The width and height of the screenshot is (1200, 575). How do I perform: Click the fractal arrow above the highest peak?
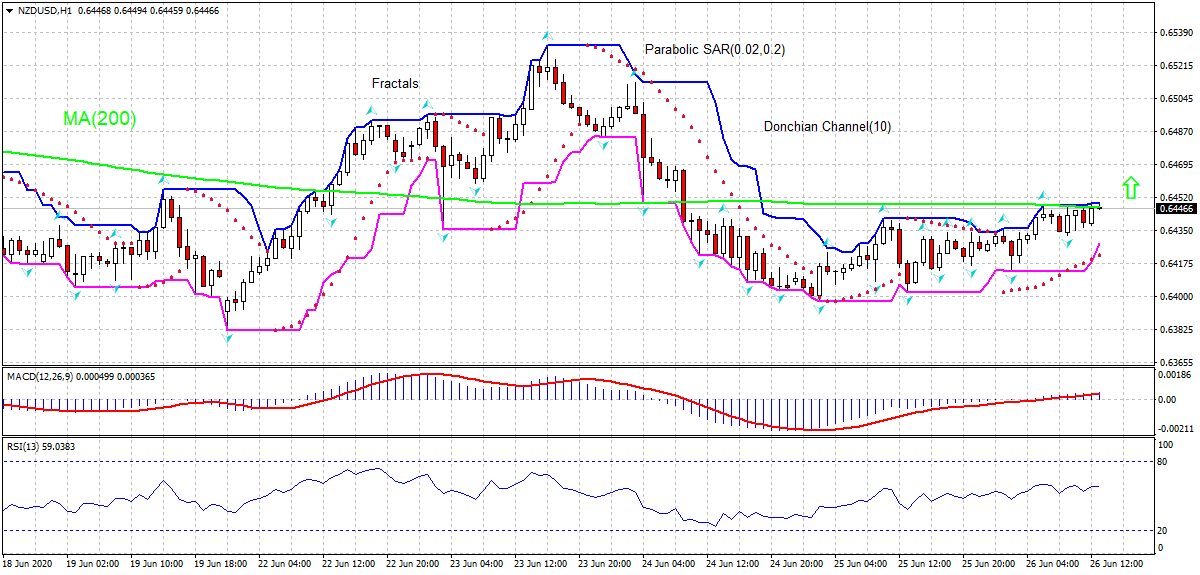(x=546, y=35)
